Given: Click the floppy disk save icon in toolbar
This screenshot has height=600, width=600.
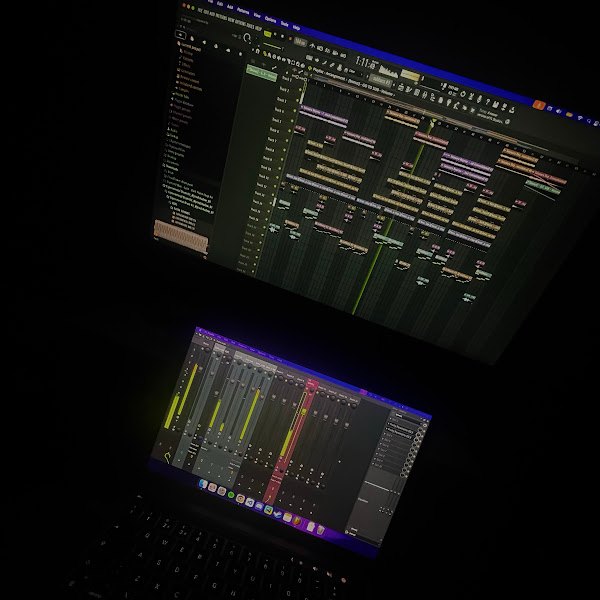Looking at the screenshot, I should click(x=495, y=104).
